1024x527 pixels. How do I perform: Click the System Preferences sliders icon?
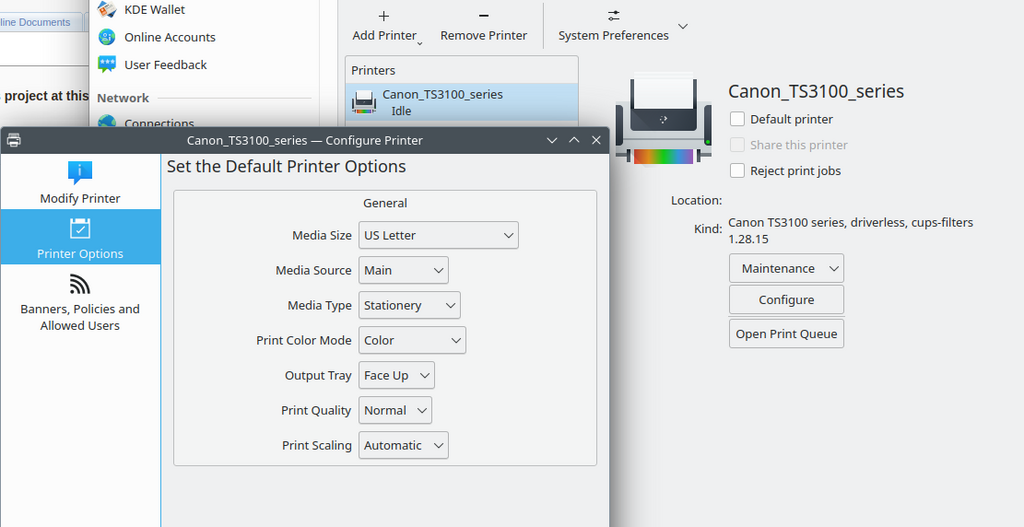point(613,16)
